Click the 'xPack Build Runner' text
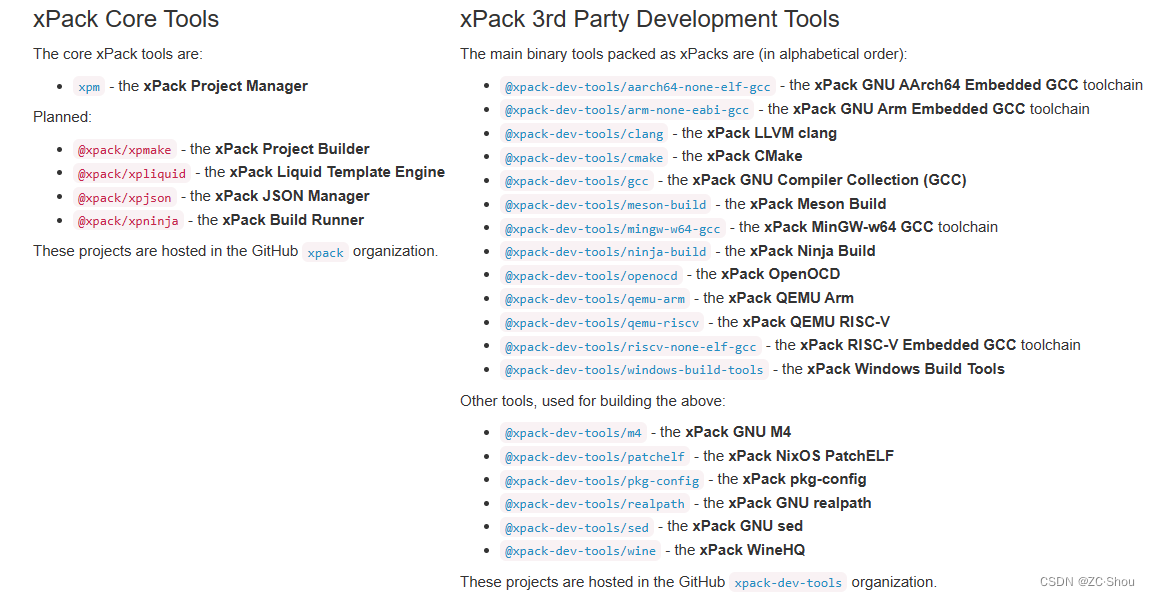1150x596 pixels. coord(293,220)
